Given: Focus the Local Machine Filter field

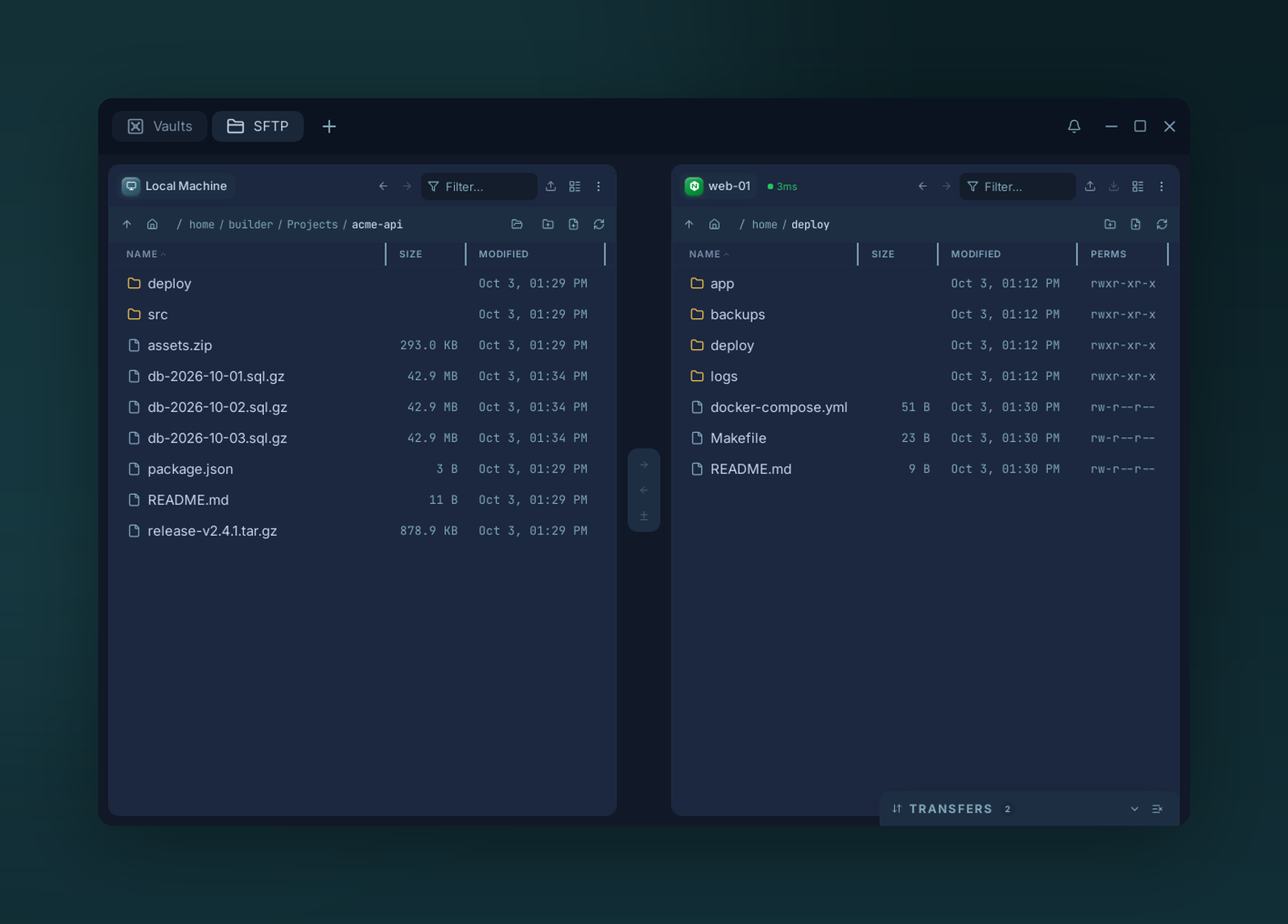Looking at the screenshot, I should pos(479,186).
